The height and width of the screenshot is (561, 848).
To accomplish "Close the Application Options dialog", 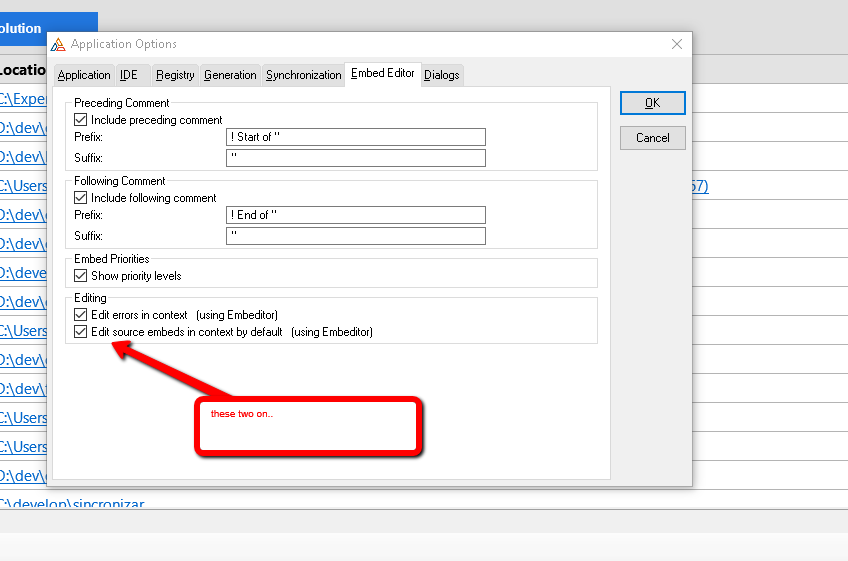I will pos(677,44).
